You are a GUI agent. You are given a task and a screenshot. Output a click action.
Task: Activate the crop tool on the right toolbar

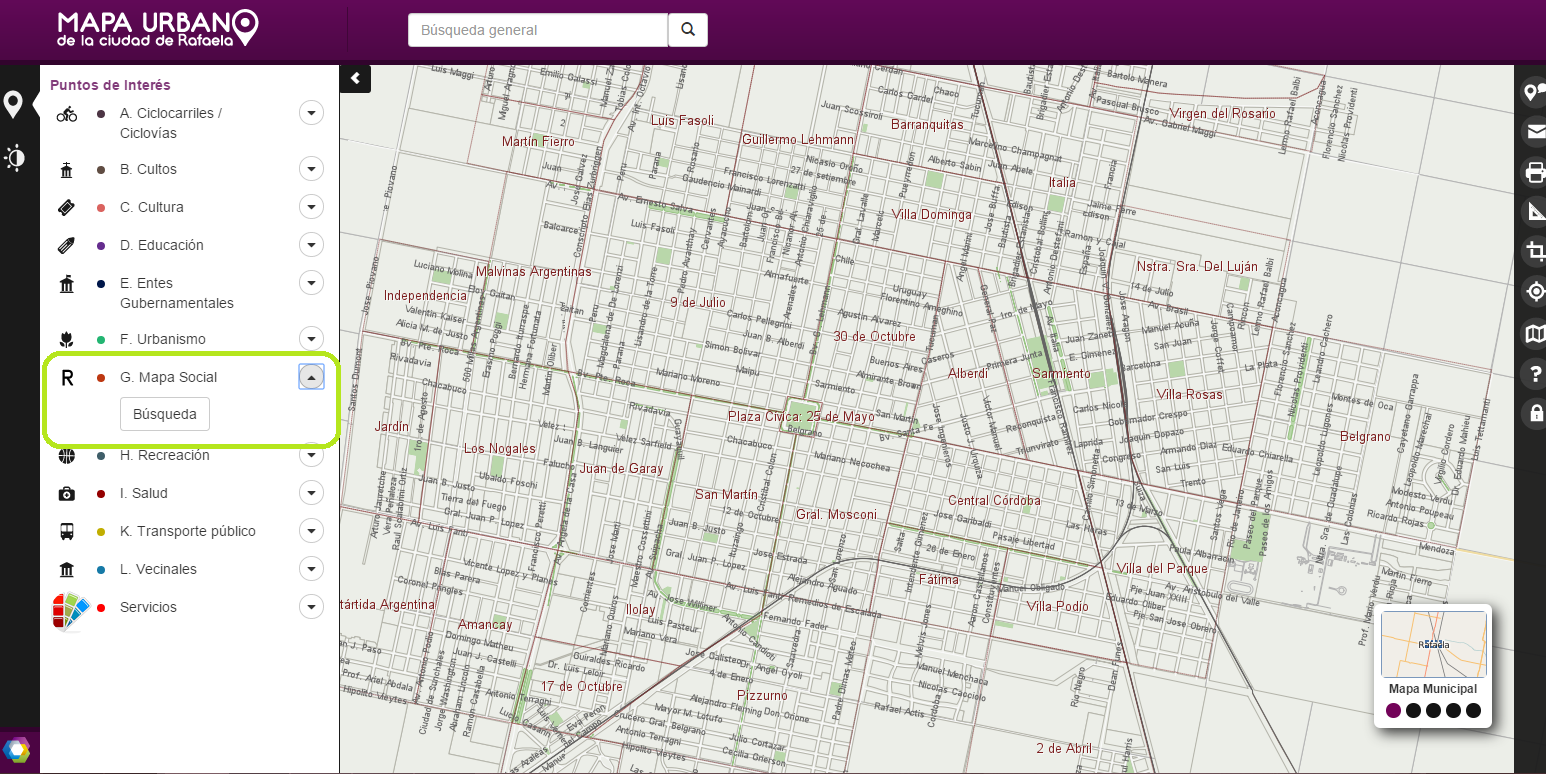[1535, 251]
